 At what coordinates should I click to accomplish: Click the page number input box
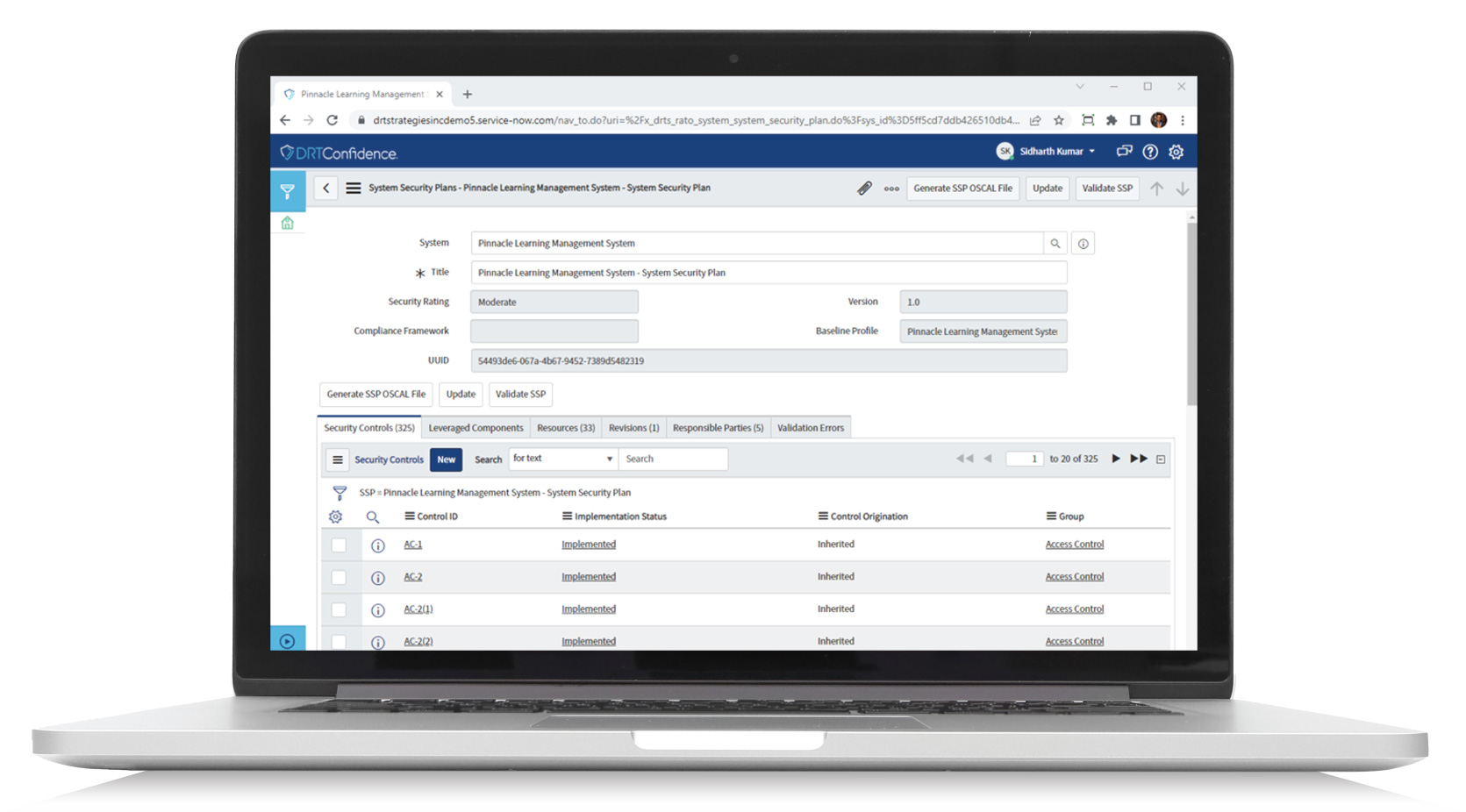pos(1024,459)
